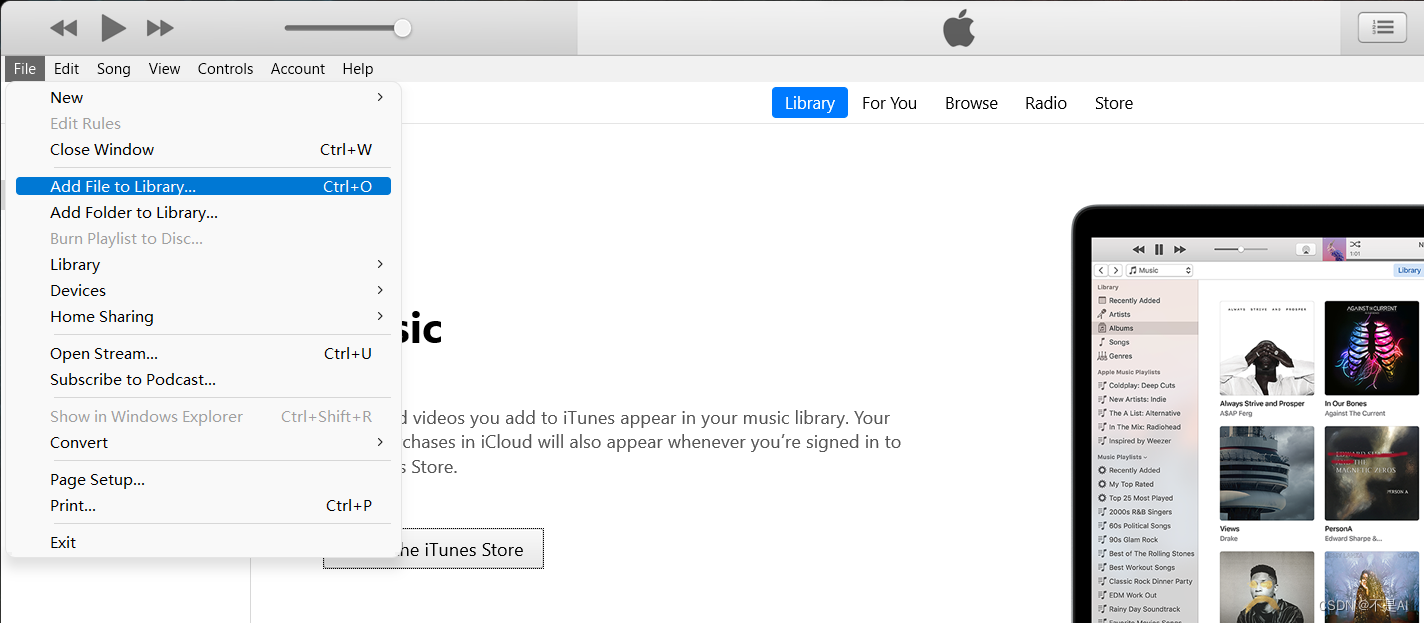Click the Next track fast-forward icon
The image size is (1424, 623).
coord(160,28)
